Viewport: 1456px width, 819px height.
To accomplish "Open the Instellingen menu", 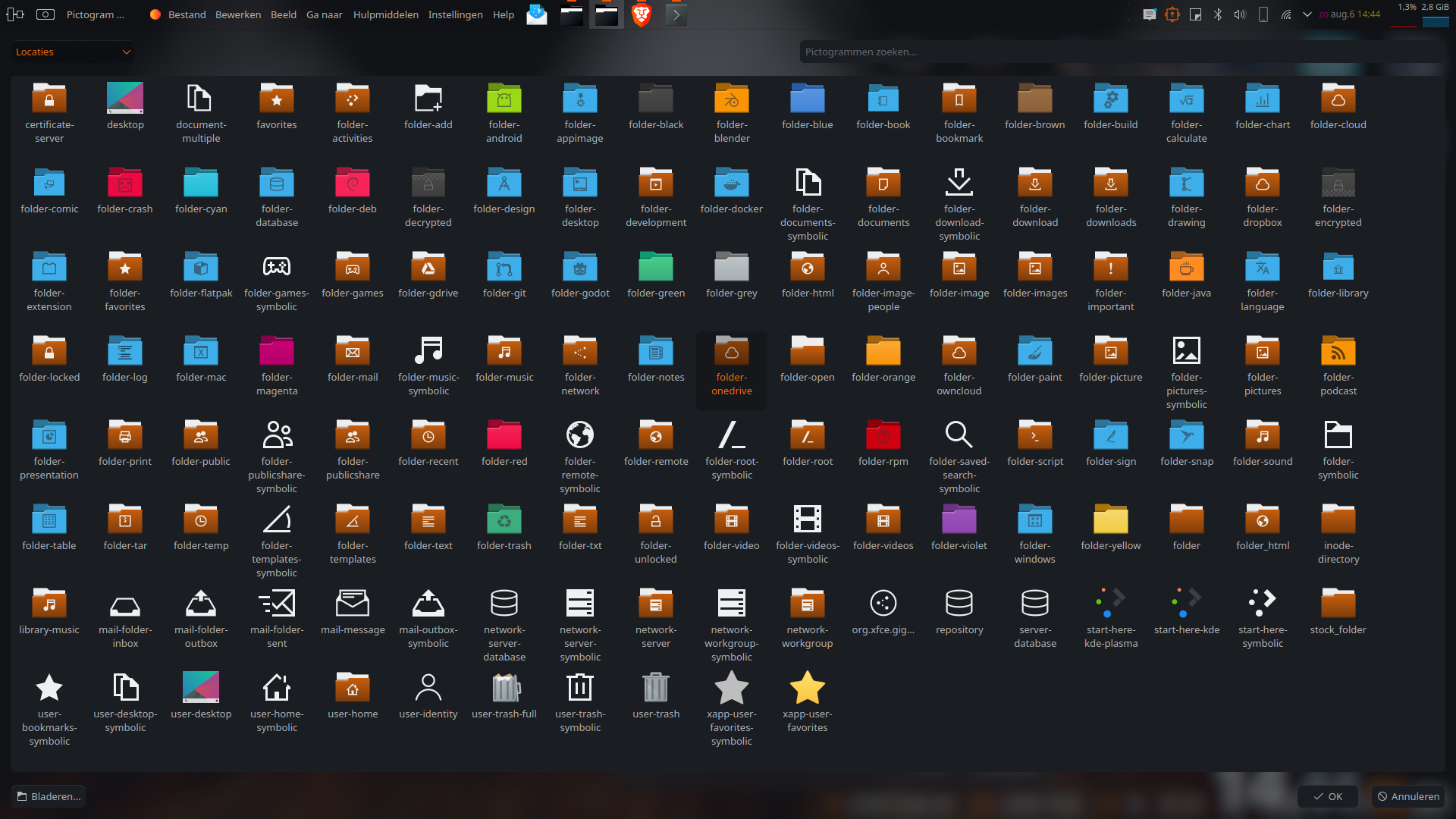I will click(455, 14).
